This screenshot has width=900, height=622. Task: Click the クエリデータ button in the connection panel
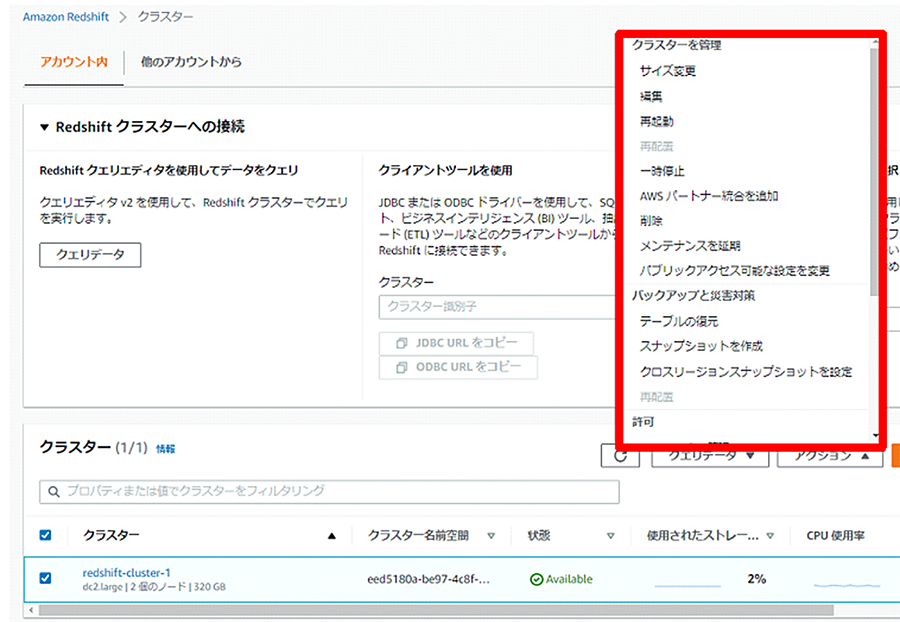click(x=90, y=255)
